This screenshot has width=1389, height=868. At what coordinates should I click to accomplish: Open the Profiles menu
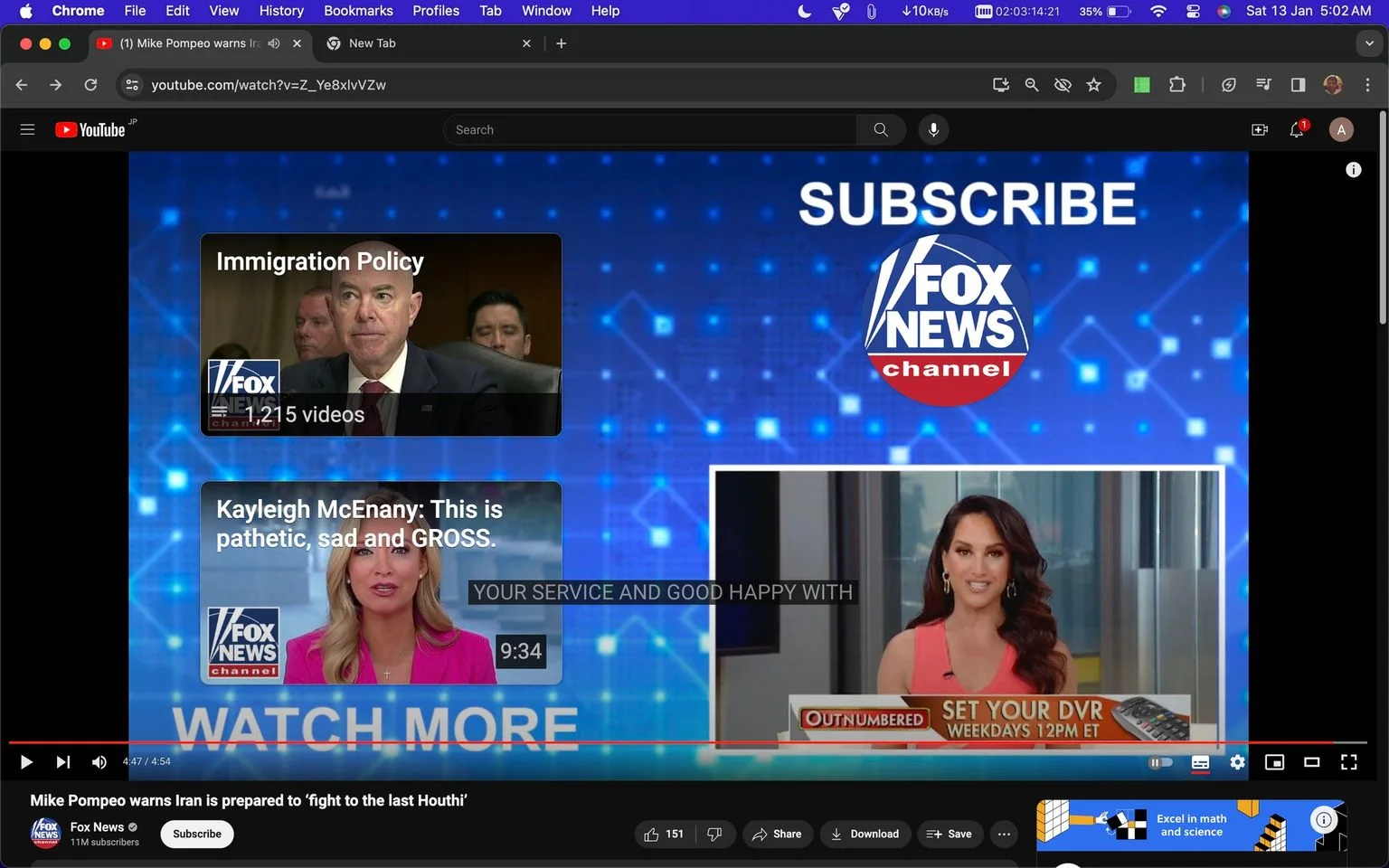[x=436, y=11]
